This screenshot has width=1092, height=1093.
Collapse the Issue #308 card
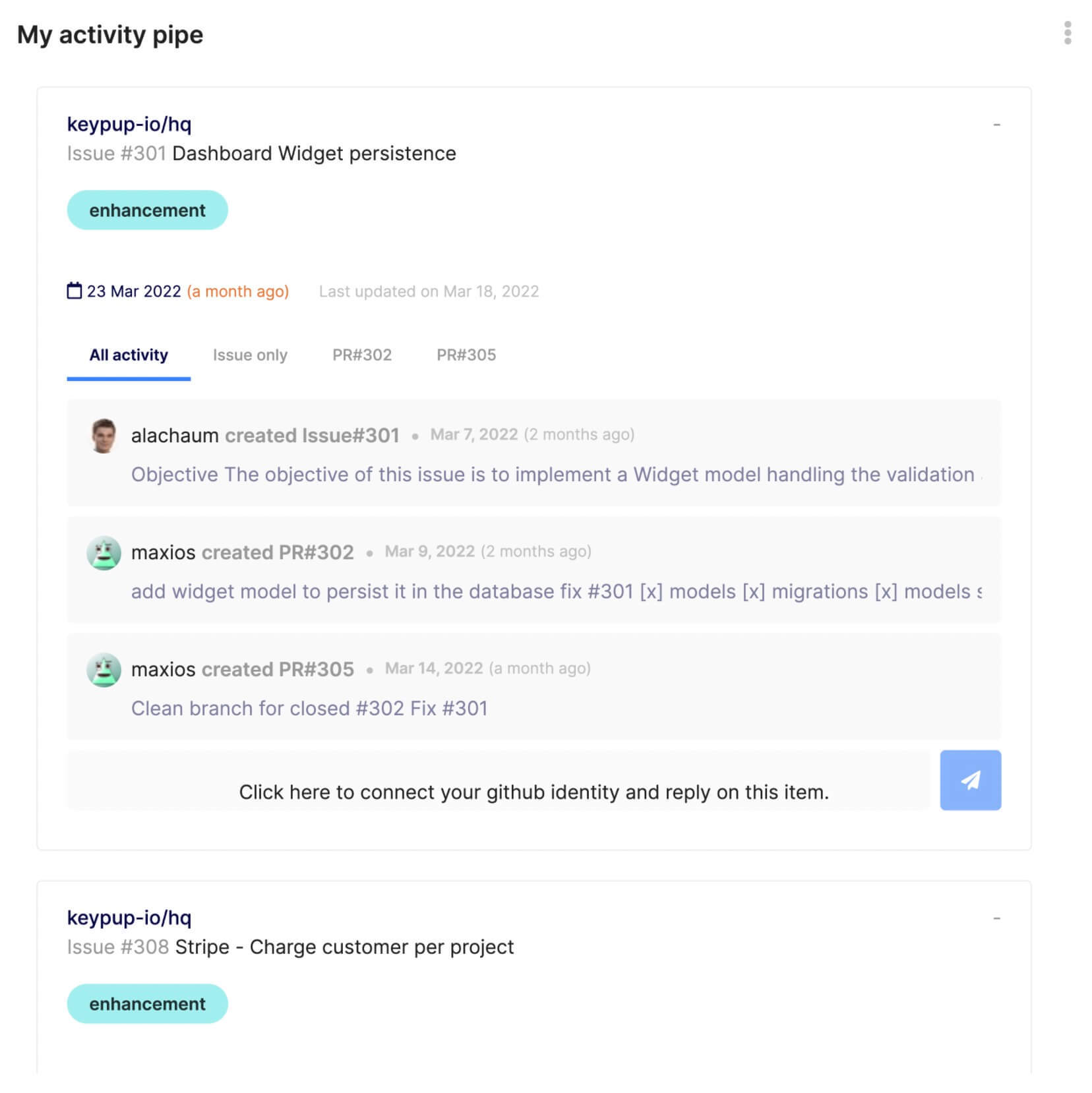(996, 918)
